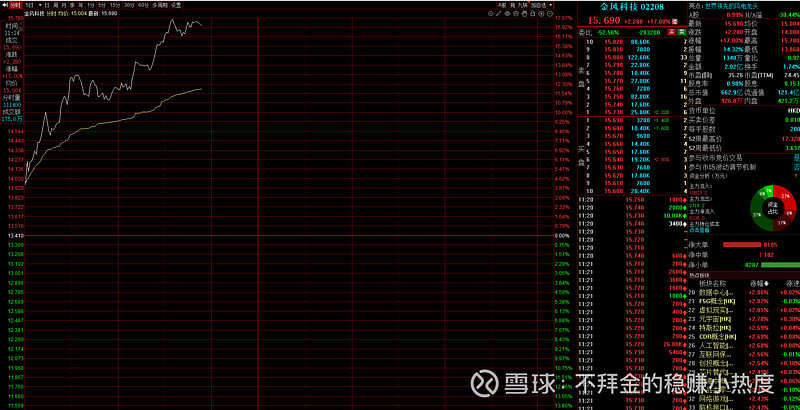The width and height of the screenshot is (800, 410).
Task: Click the 九转 indicator button
Action: pyautogui.click(x=523, y=5)
